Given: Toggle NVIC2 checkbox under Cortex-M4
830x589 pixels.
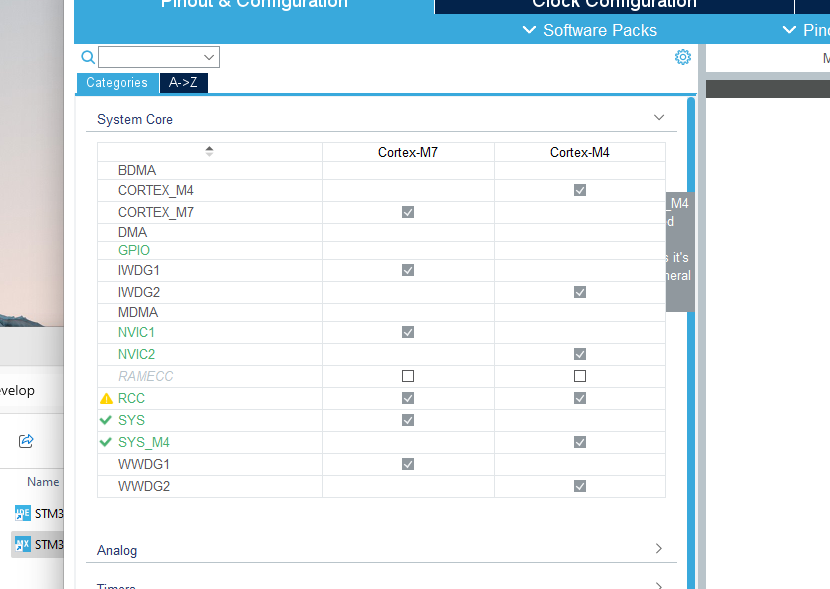Looking at the screenshot, I should tap(580, 354).
